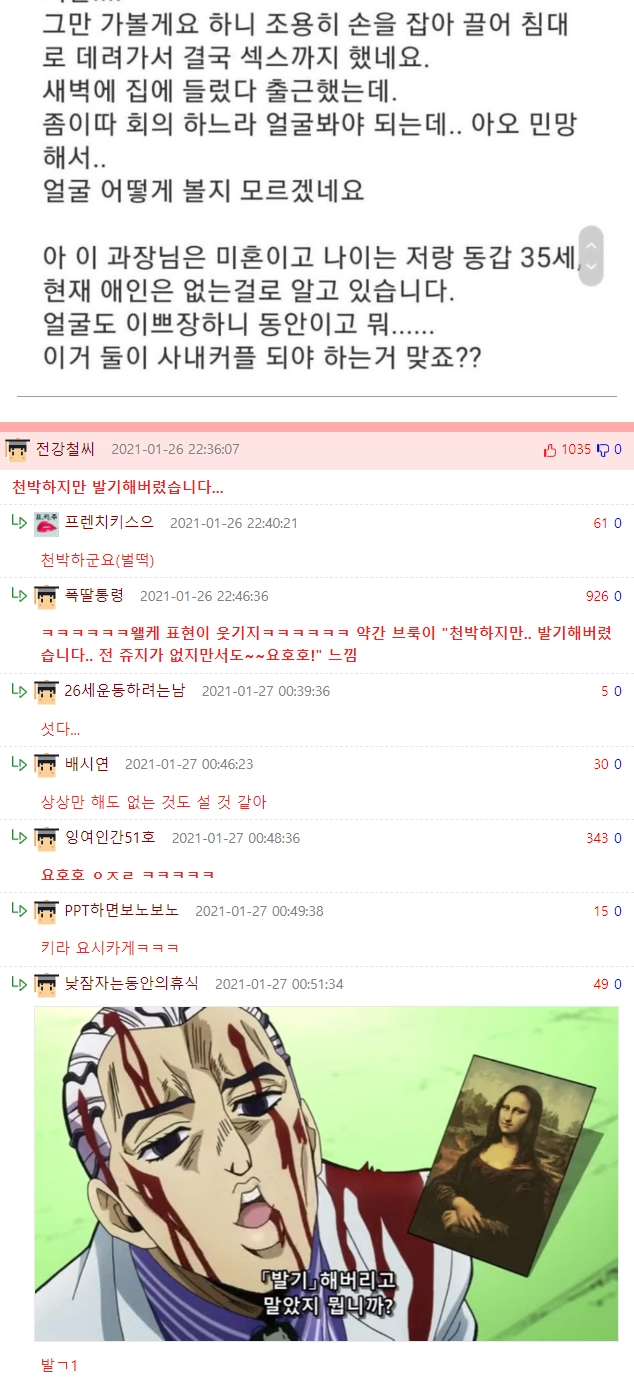
Task: Click username 낮잠자는동안의휴식
Action: pyautogui.click(x=132, y=984)
